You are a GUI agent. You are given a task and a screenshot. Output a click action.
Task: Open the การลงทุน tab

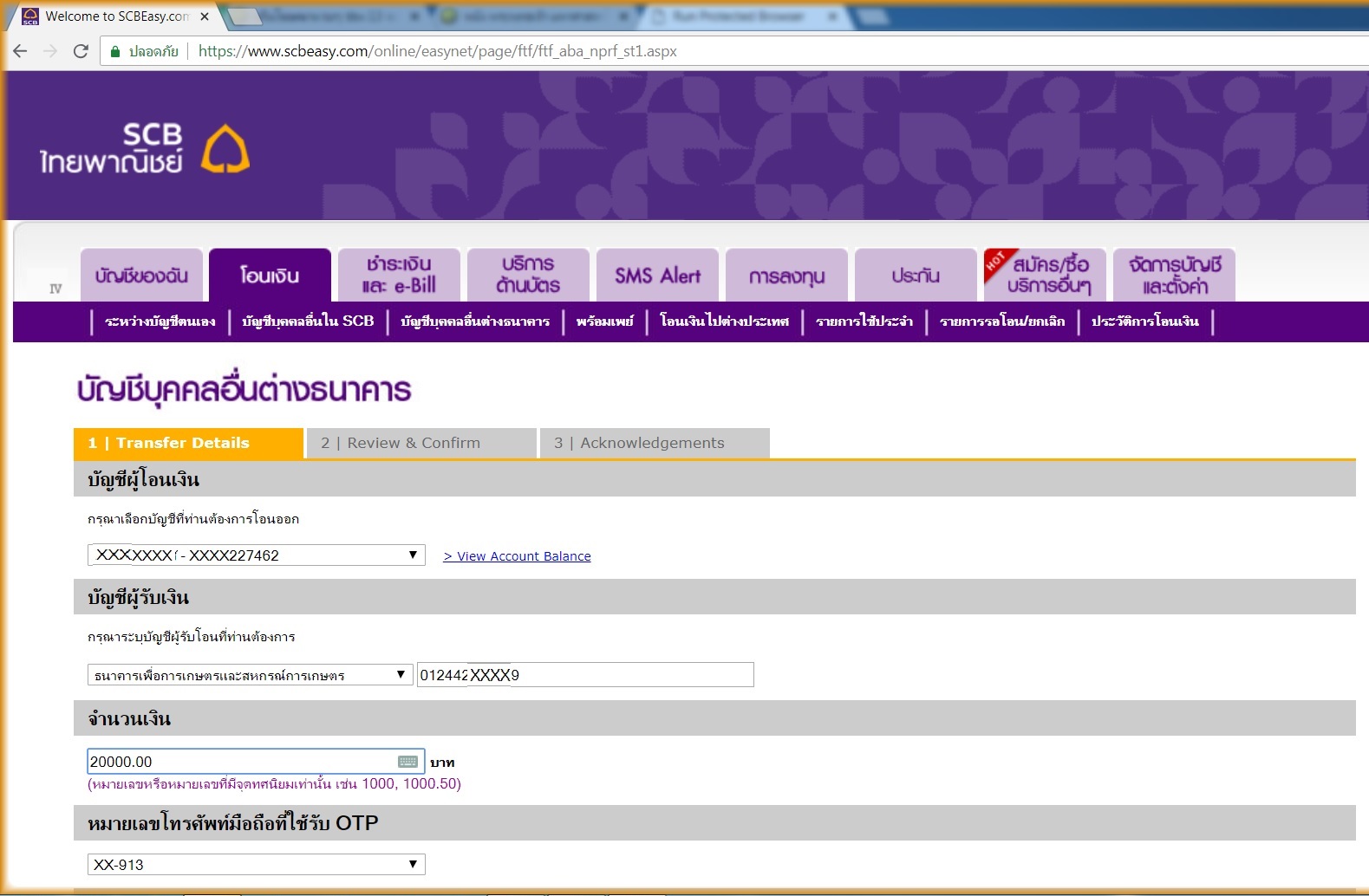coord(786,276)
